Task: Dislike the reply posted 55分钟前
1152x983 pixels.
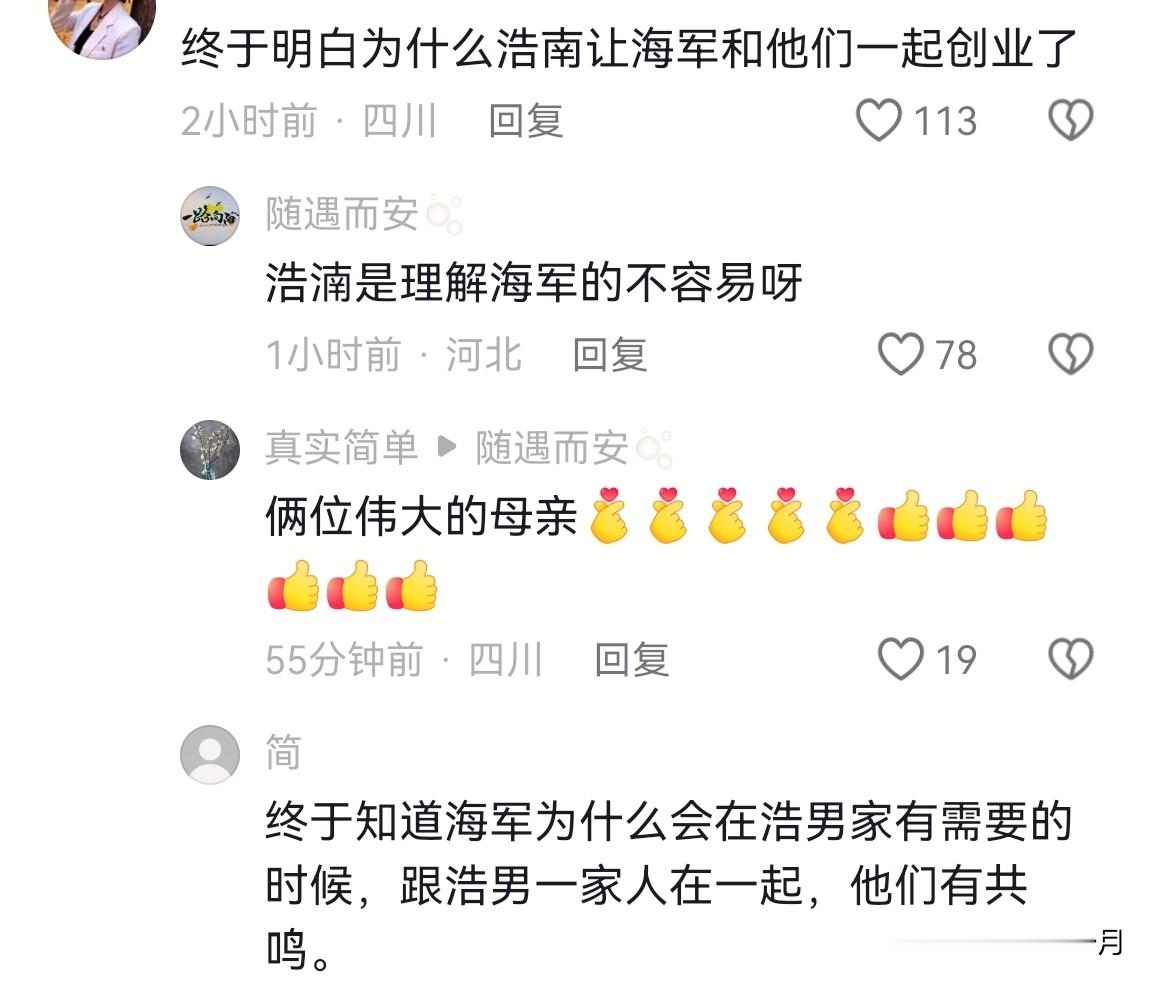Action: pos(1070,659)
